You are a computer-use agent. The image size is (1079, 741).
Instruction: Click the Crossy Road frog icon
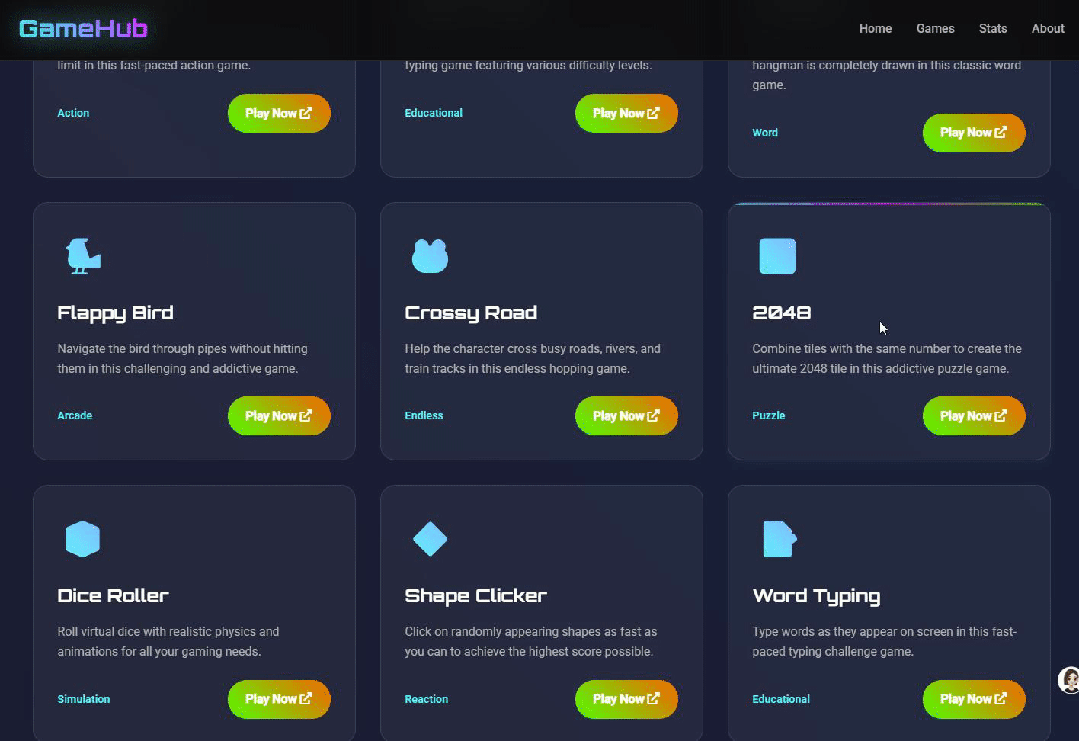430,256
